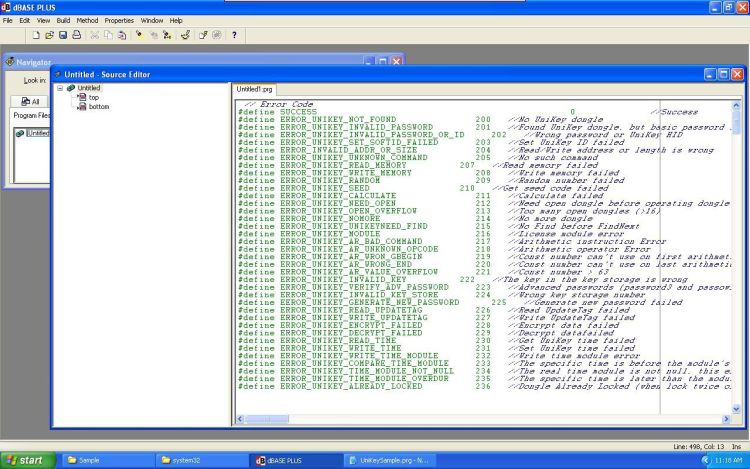Screen dimensions: 750x469
Task: Click the Paste toolbar icon
Action: tap(122, 35)
